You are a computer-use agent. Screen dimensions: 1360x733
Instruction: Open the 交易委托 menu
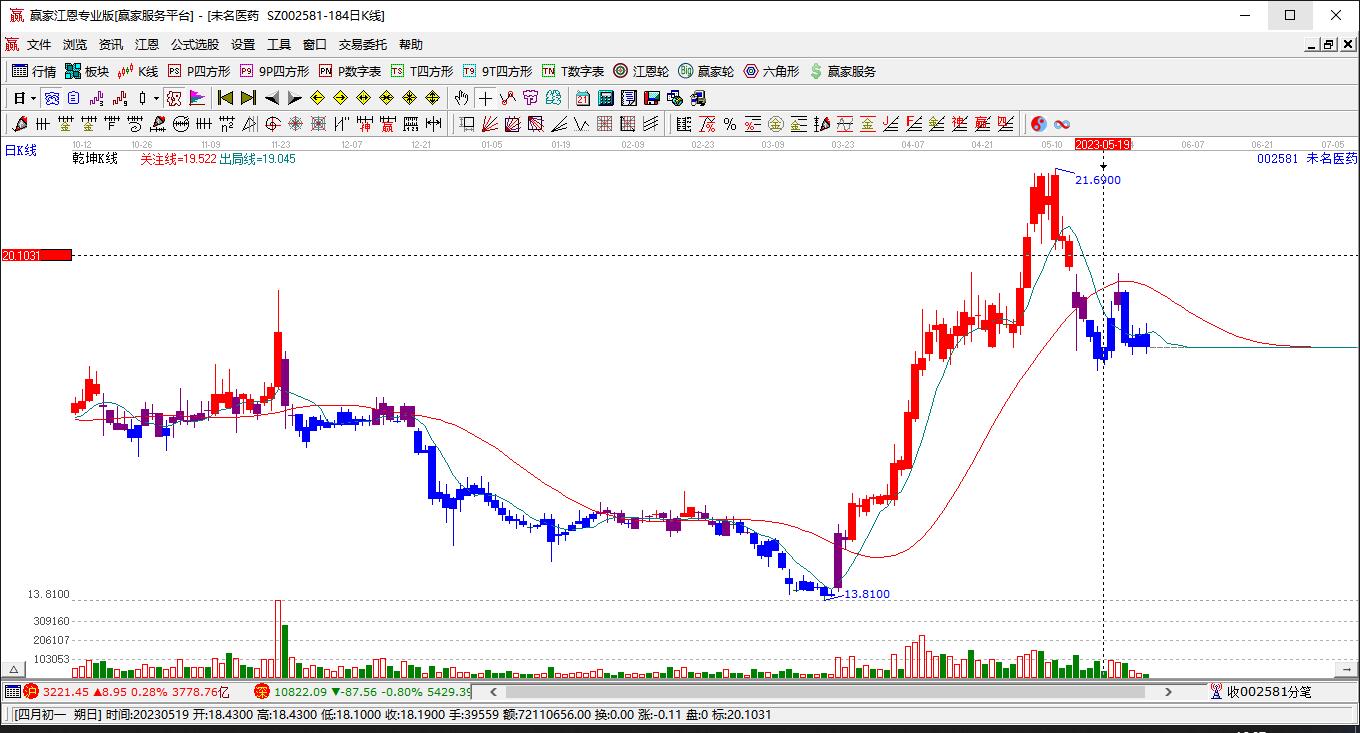(363, 45)
